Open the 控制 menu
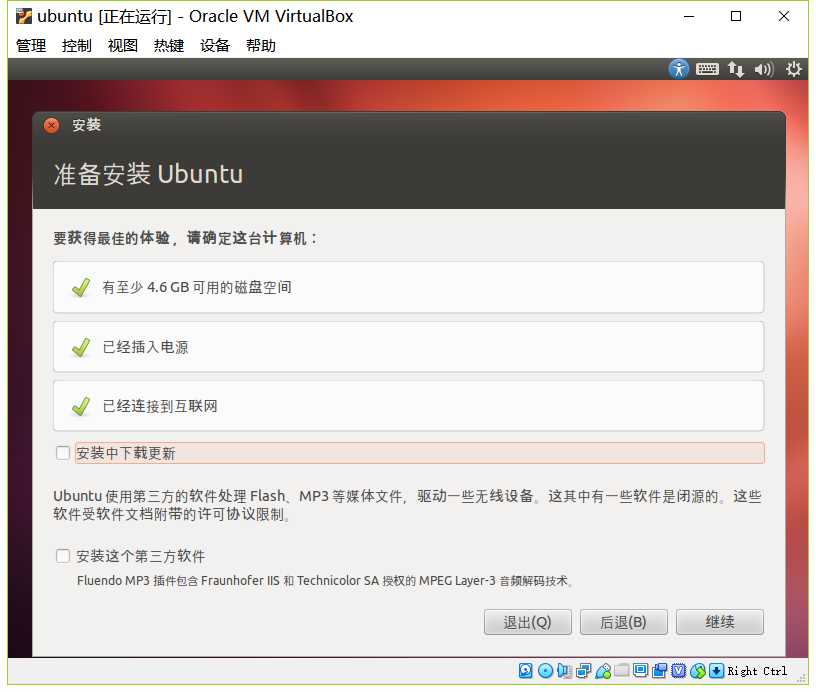This screenshot has width=816, height=692. coord(76,46)
